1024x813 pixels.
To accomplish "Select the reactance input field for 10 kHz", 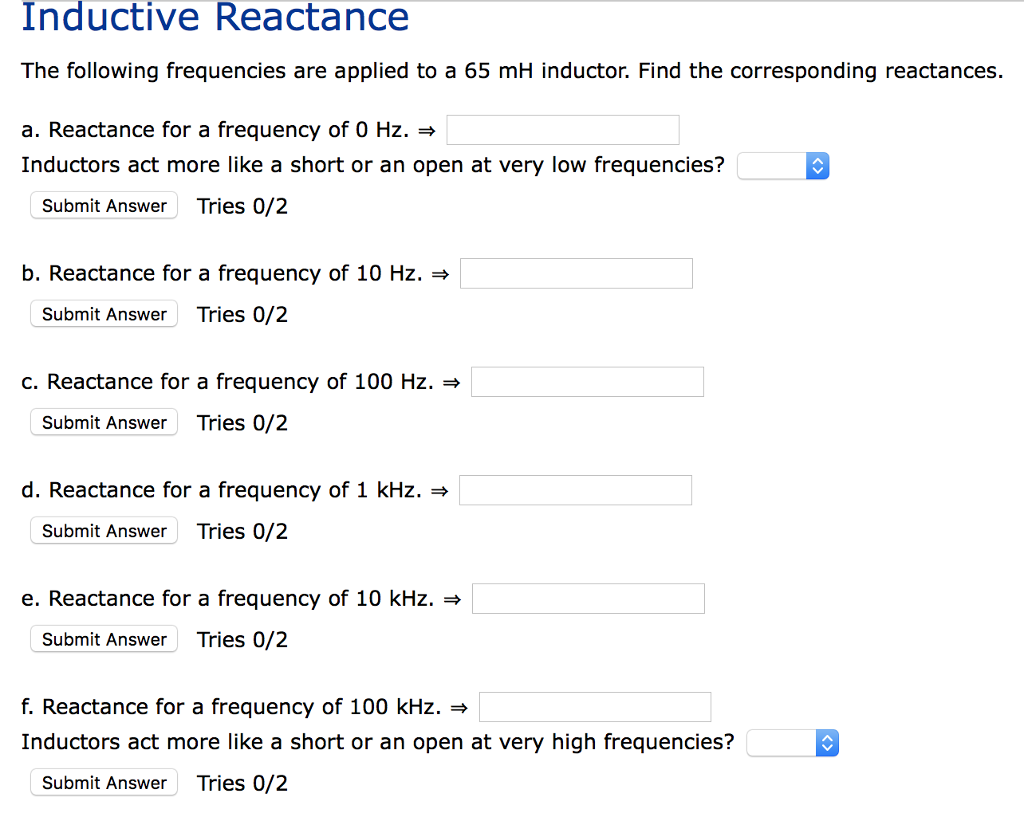I will pos(588,598).
